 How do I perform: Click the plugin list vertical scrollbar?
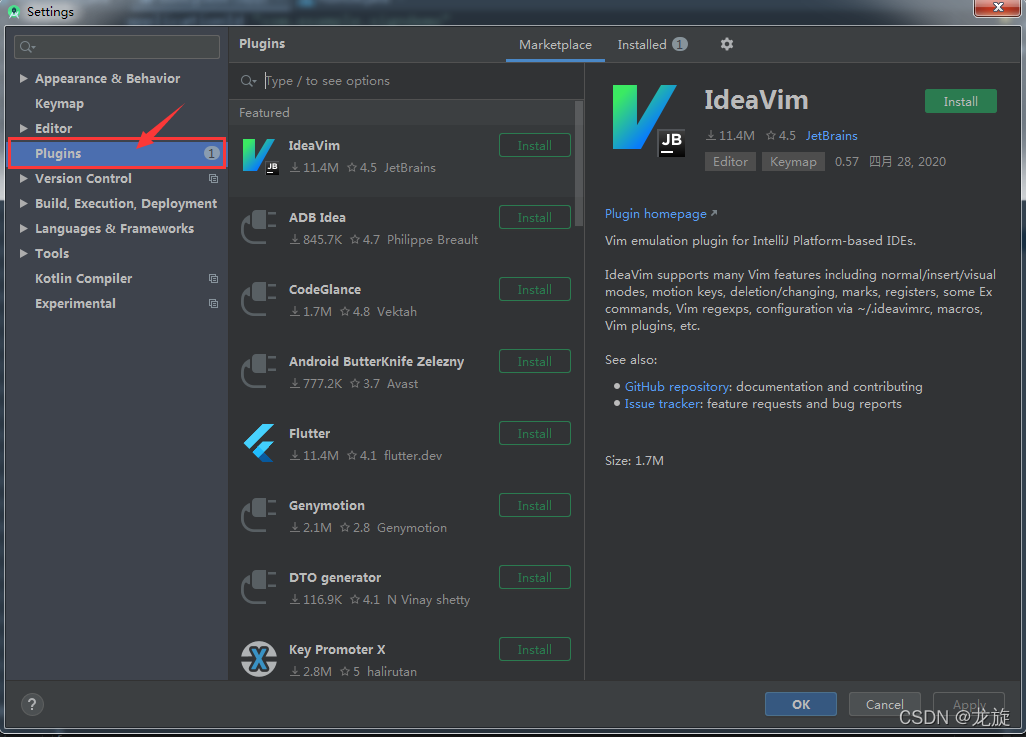click(x=578, y=164)
